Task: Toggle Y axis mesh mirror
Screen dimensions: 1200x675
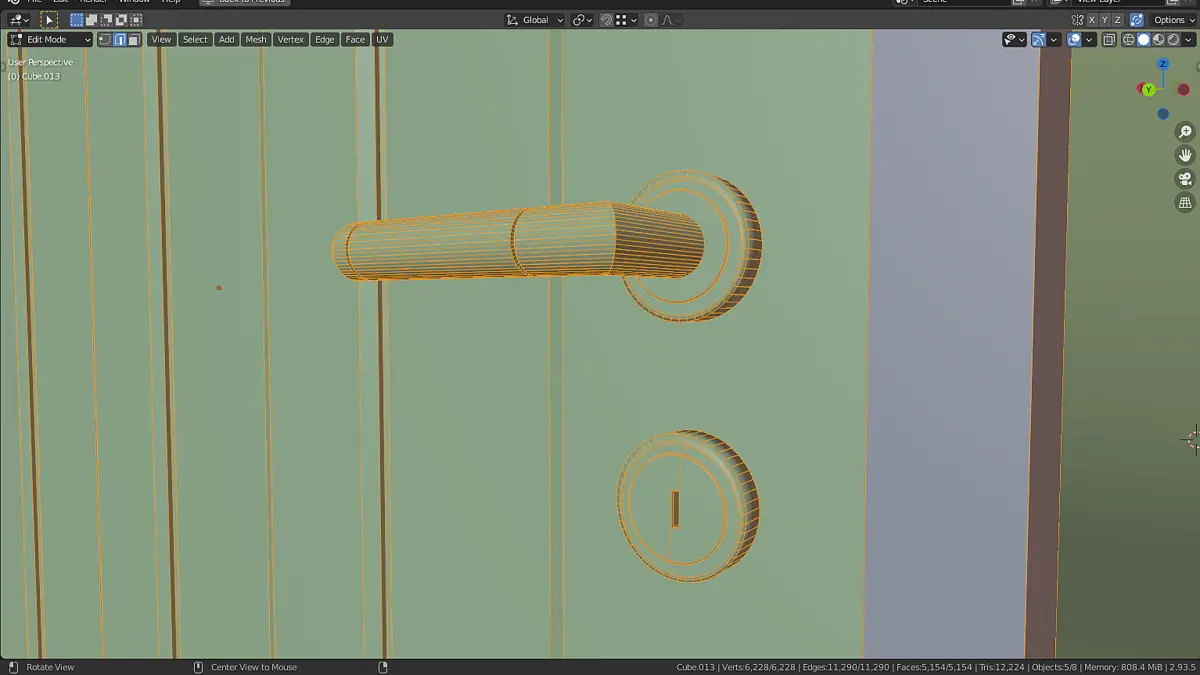Action: 1105,20
